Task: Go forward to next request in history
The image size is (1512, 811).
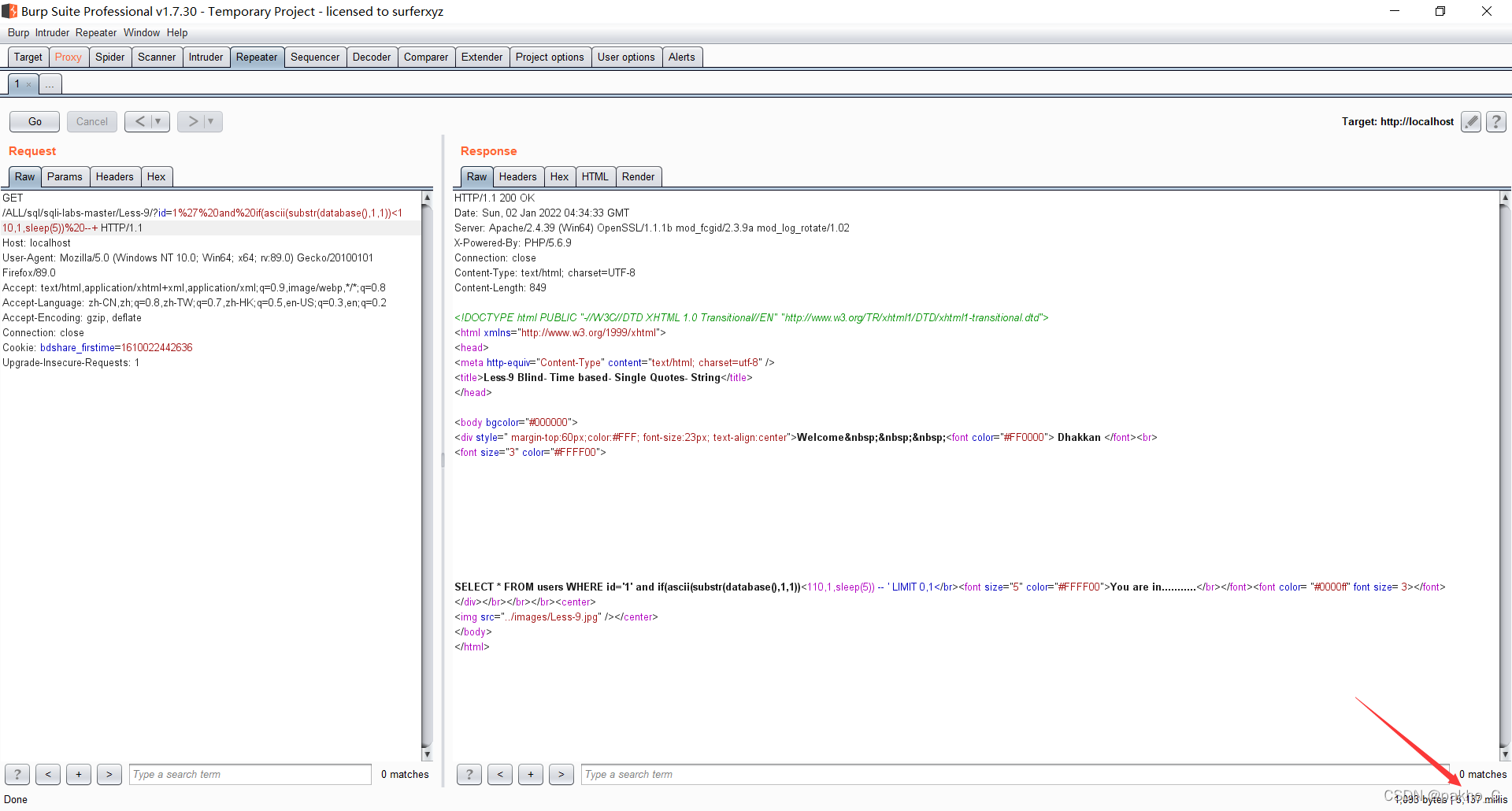Action: (192, 121)
